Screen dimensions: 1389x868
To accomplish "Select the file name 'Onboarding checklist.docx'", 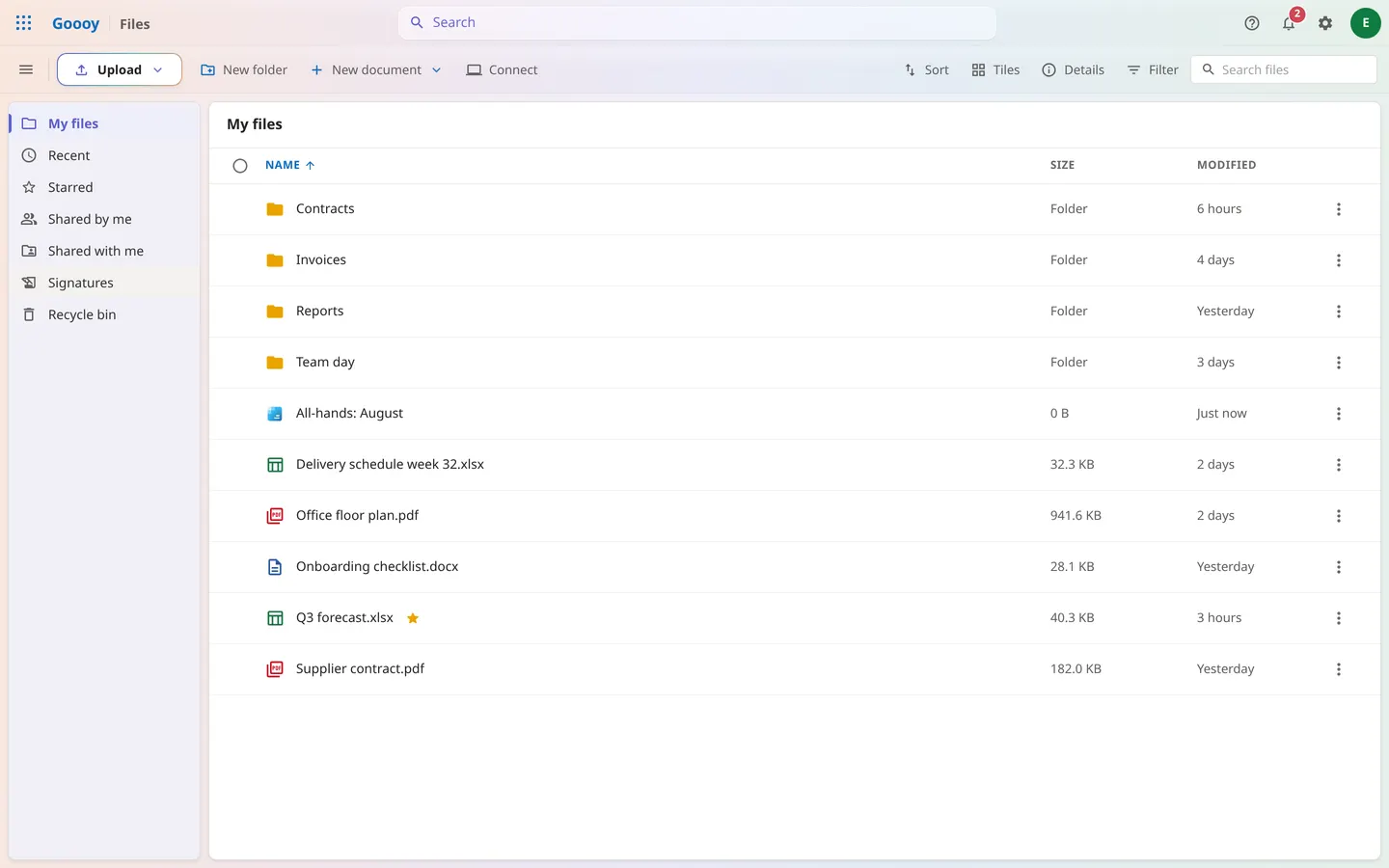I will (377, 567).
